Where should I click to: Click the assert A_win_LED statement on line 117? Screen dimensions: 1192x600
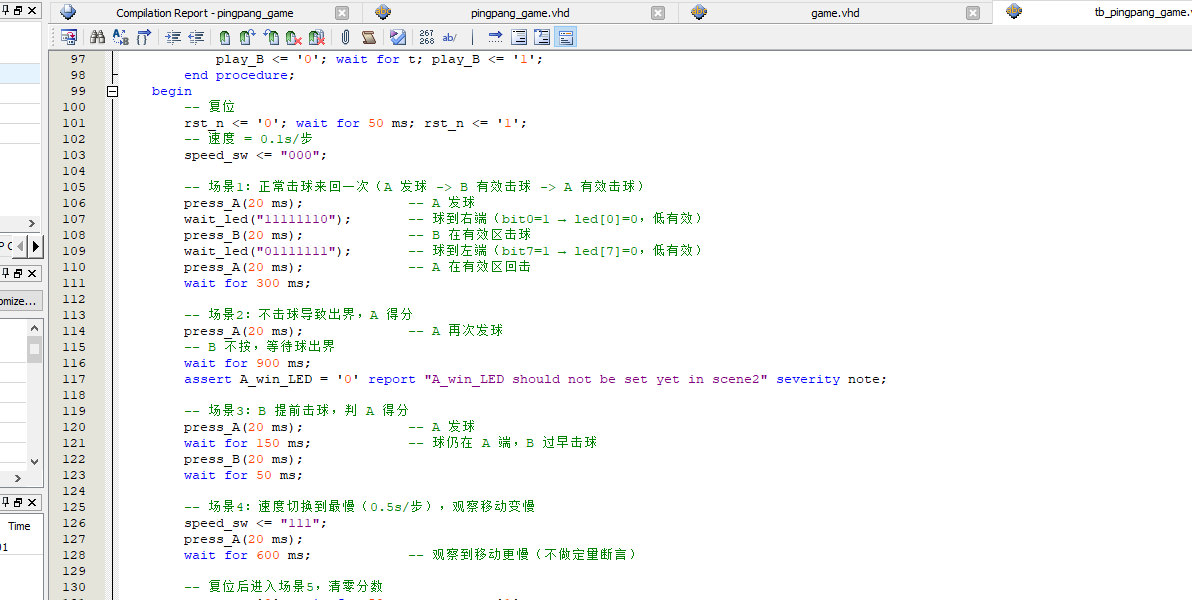[x=535, y=379]
